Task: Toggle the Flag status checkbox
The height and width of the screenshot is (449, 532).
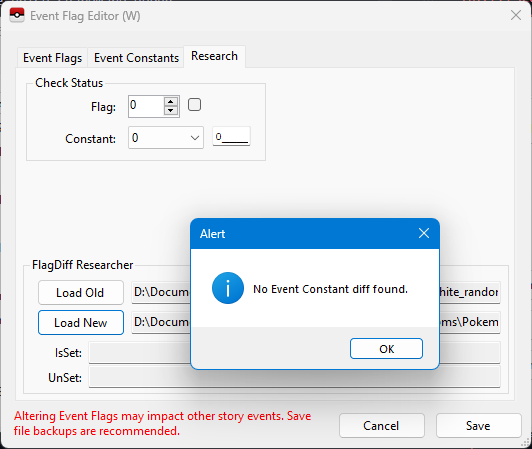Action: [x=194, y=105]
